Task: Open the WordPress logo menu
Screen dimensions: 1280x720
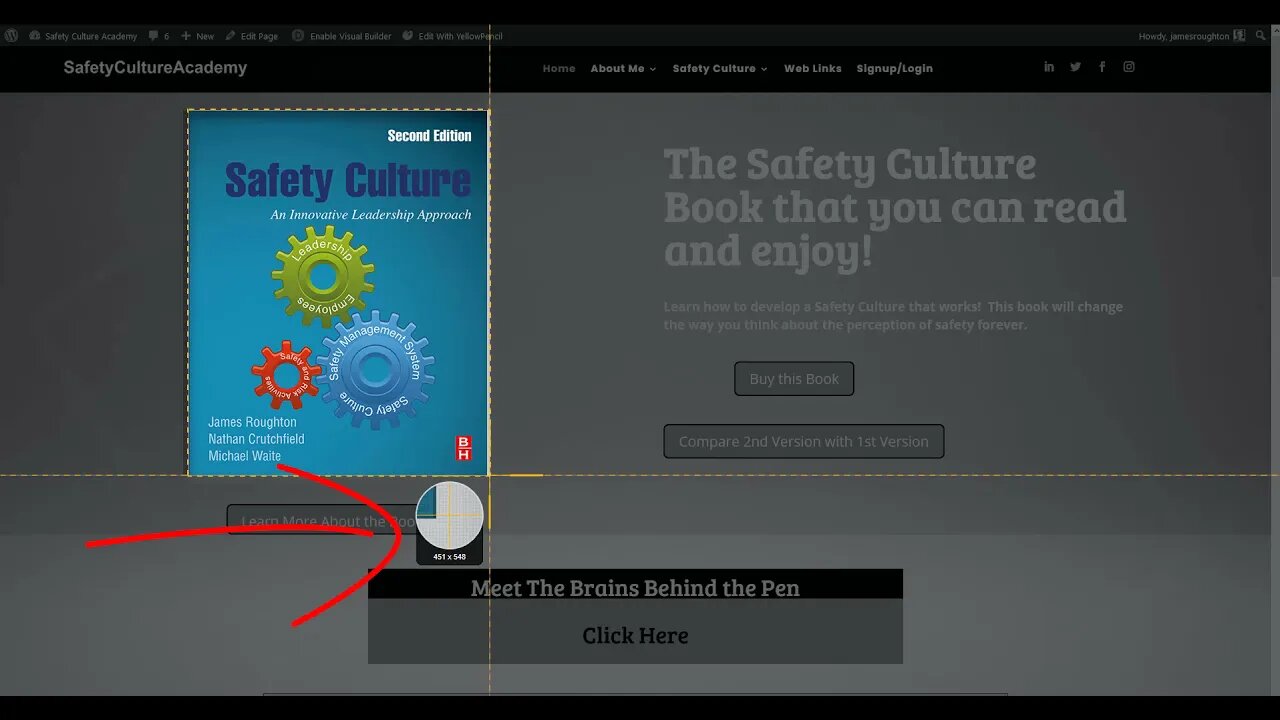Action: click(11, 36)
